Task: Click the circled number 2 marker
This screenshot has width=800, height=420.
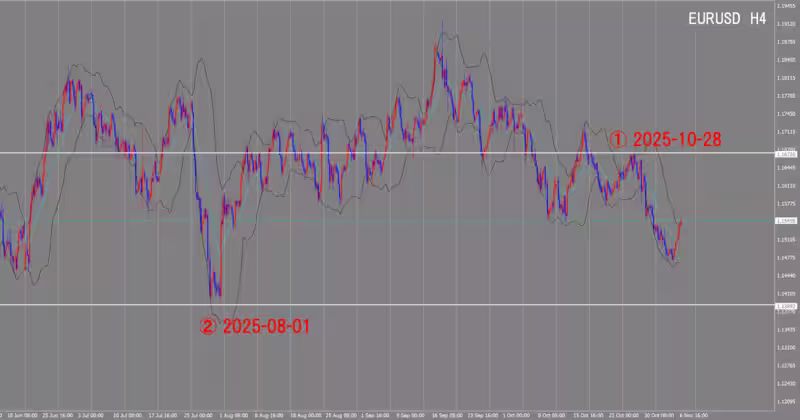Action: click(x=208, y=325)
